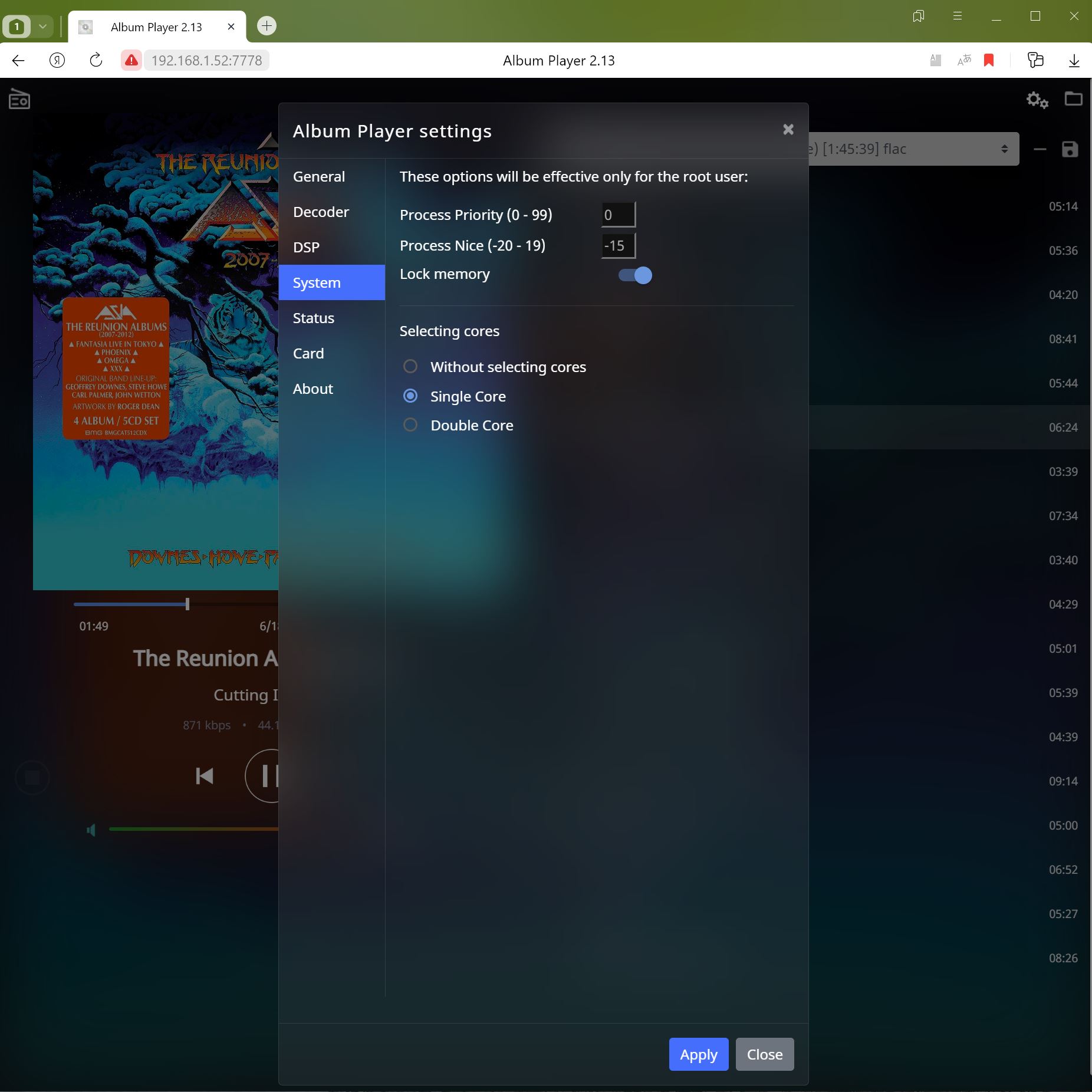The height and width of the screenshot is (1092, 1092).
Task: Open the DSP settings section
Action: [306, 247]
